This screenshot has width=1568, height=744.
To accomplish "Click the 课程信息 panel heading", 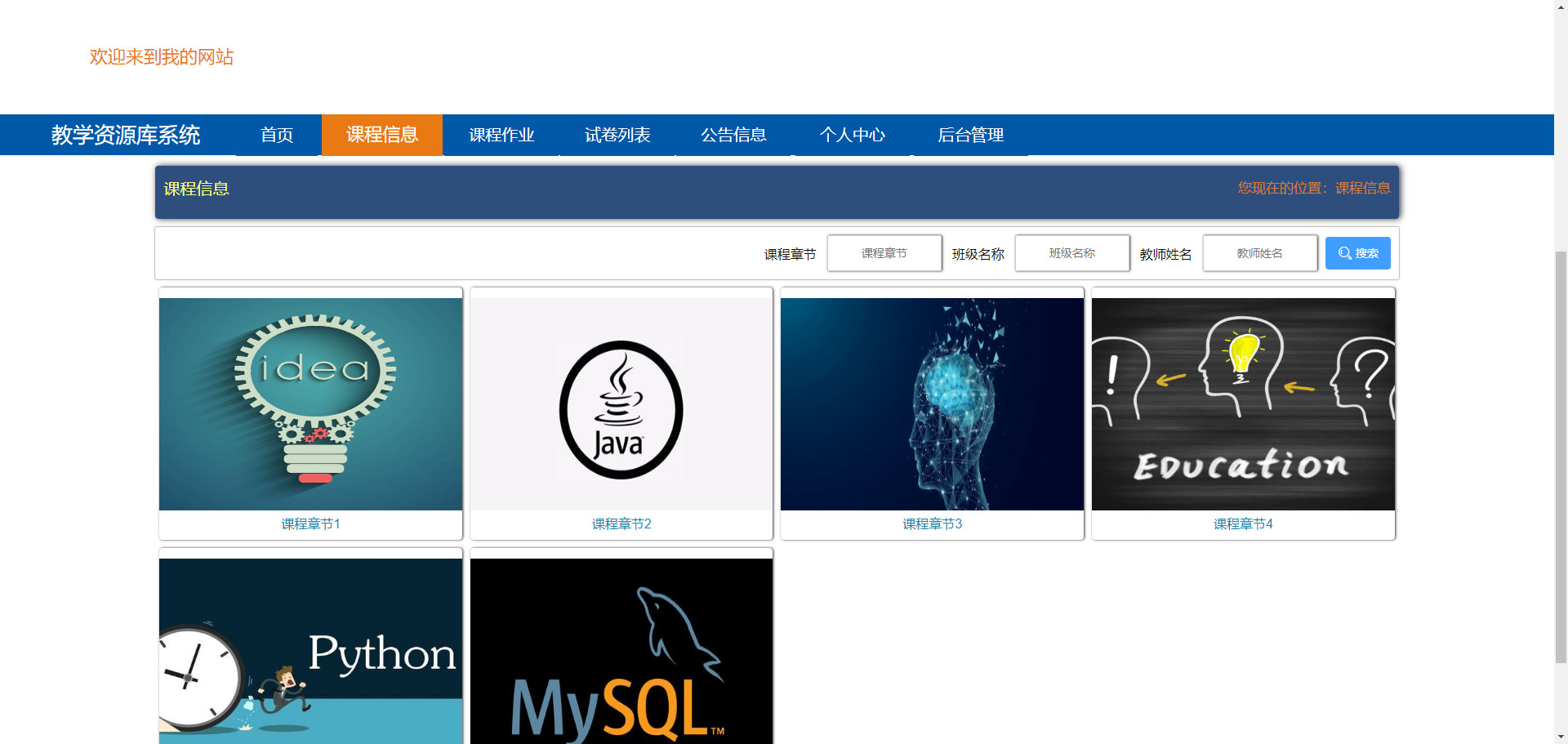I will click(196, 189).
